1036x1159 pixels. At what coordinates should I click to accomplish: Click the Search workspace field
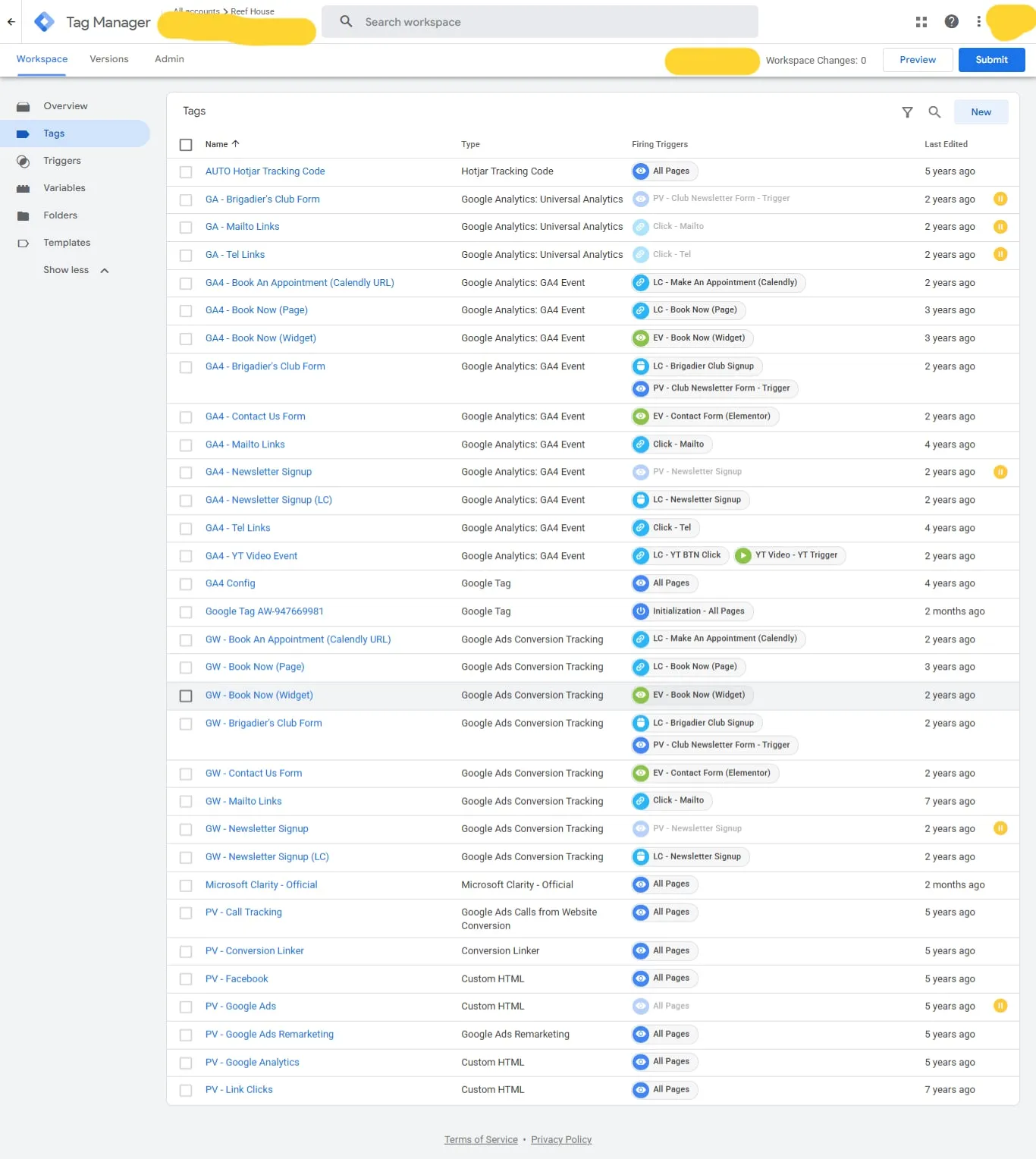click(540, 22)
